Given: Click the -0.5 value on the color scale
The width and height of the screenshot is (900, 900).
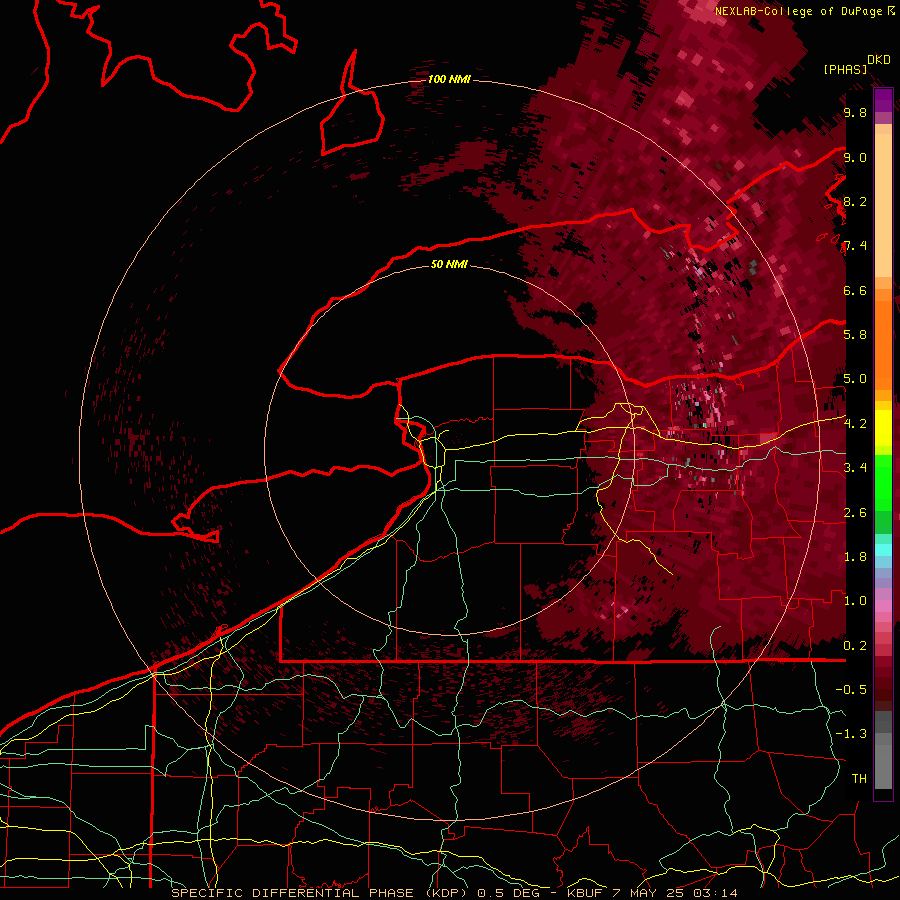Looking at the screenshot, I should [x=851, y=690].
